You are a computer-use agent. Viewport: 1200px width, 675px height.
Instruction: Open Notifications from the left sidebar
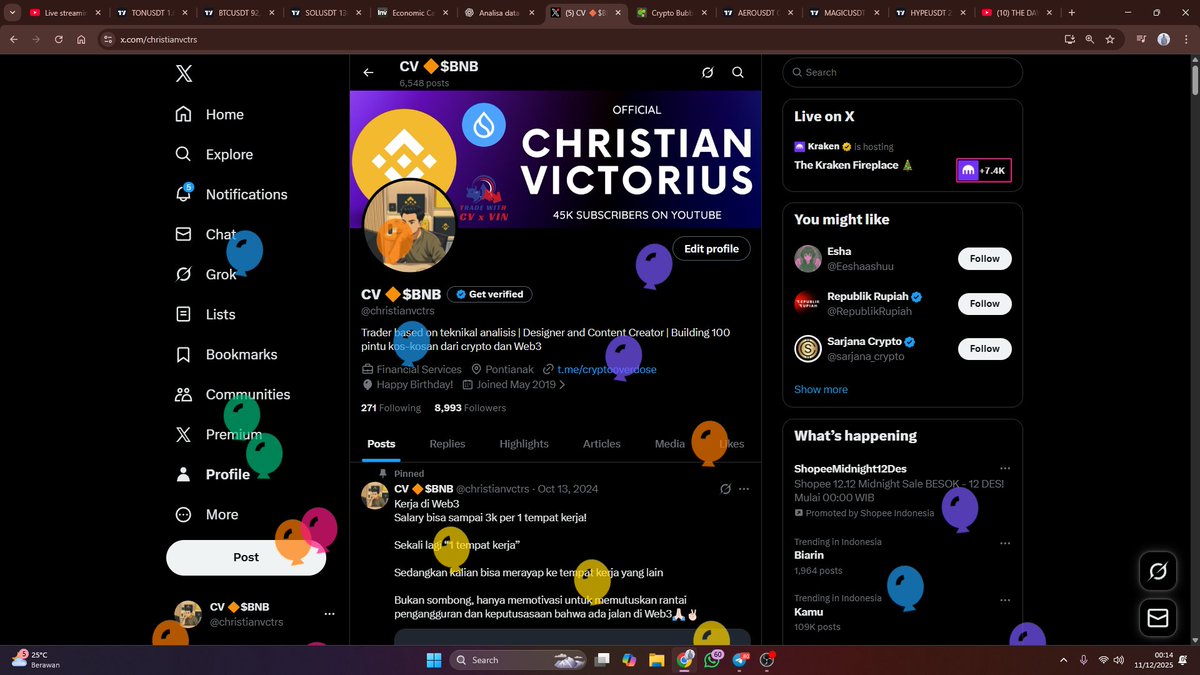[x=229, y=194]
